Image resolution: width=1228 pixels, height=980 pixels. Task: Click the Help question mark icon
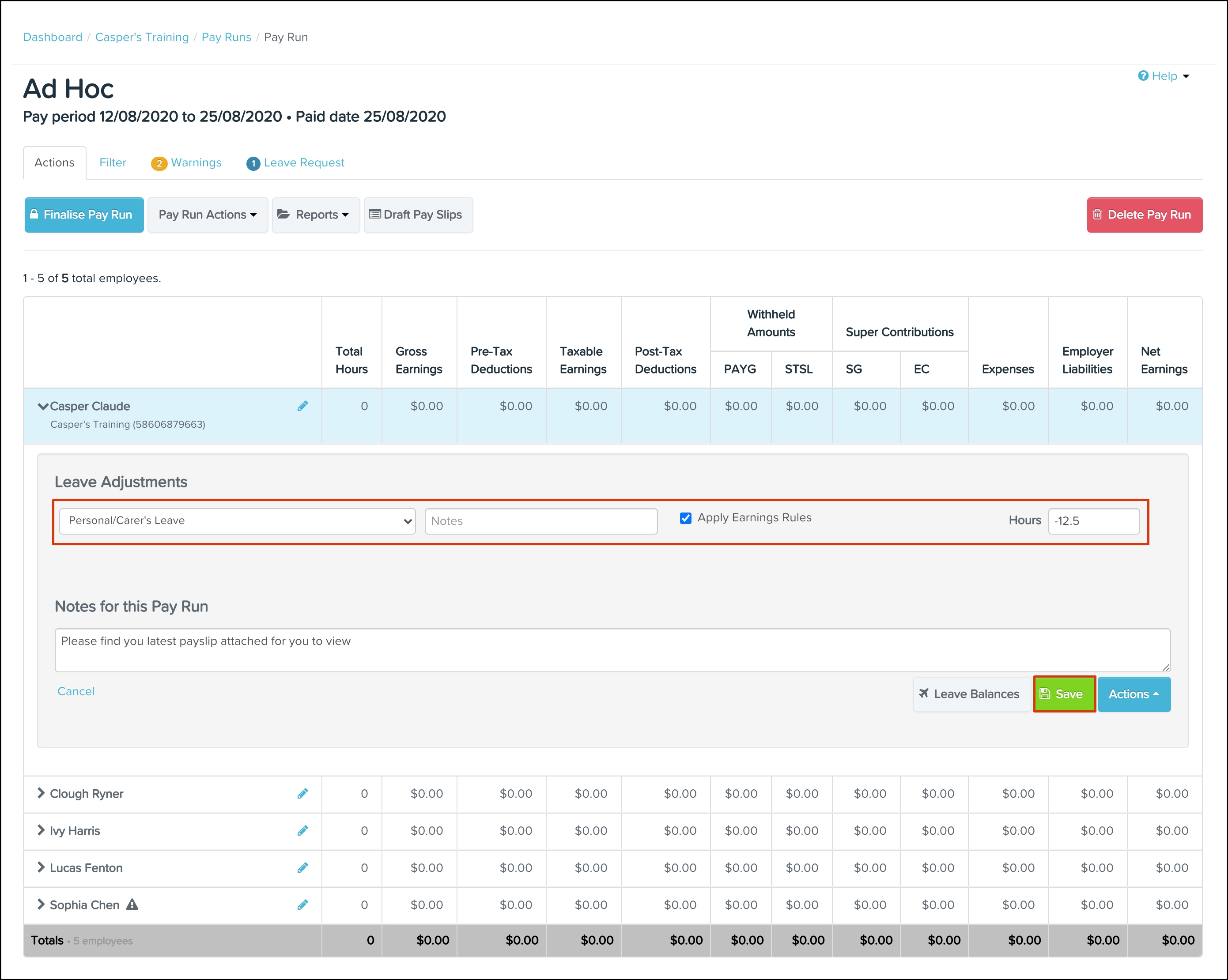coord(1143,76)
